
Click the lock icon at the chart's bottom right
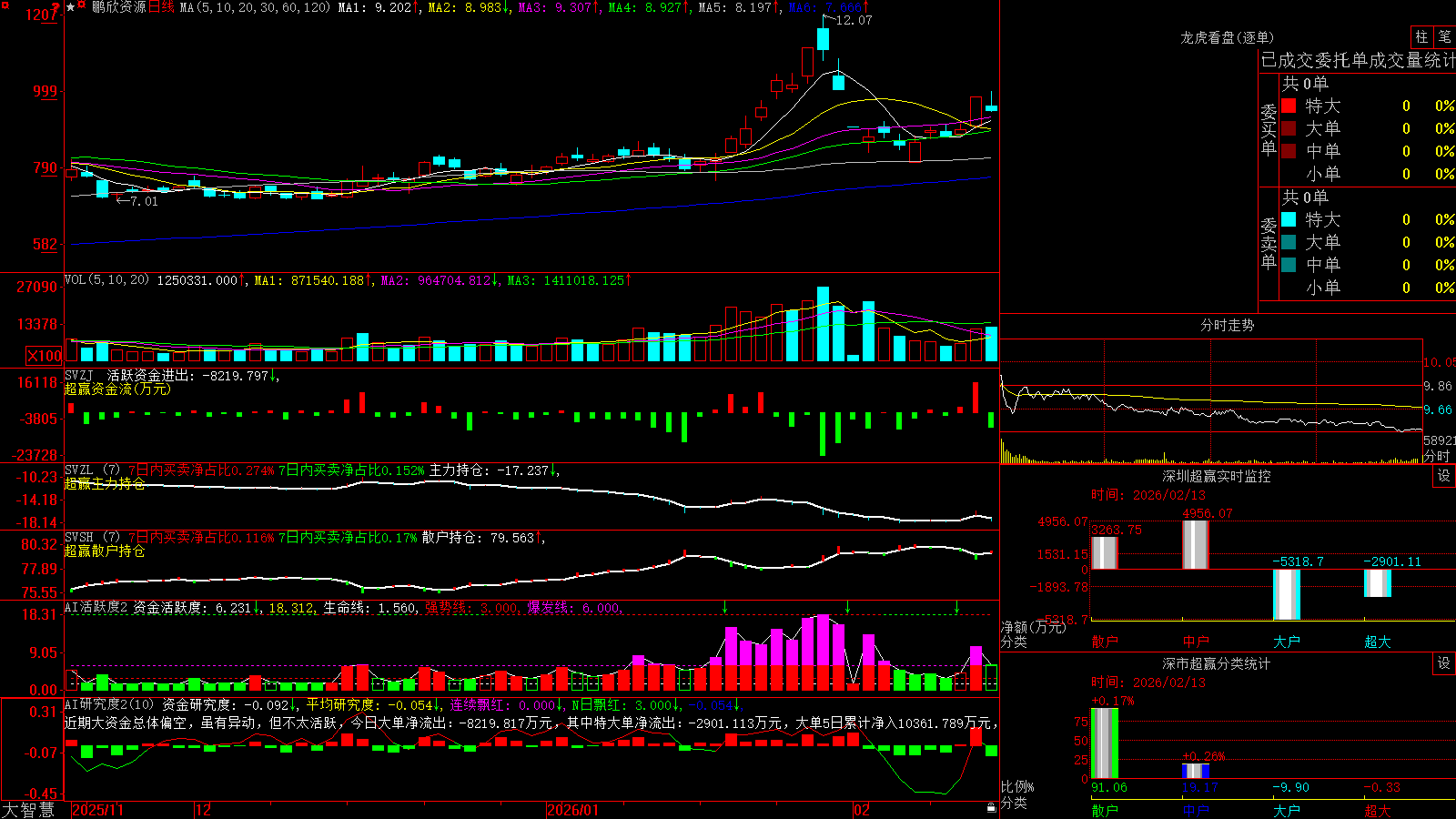[991, 808]
